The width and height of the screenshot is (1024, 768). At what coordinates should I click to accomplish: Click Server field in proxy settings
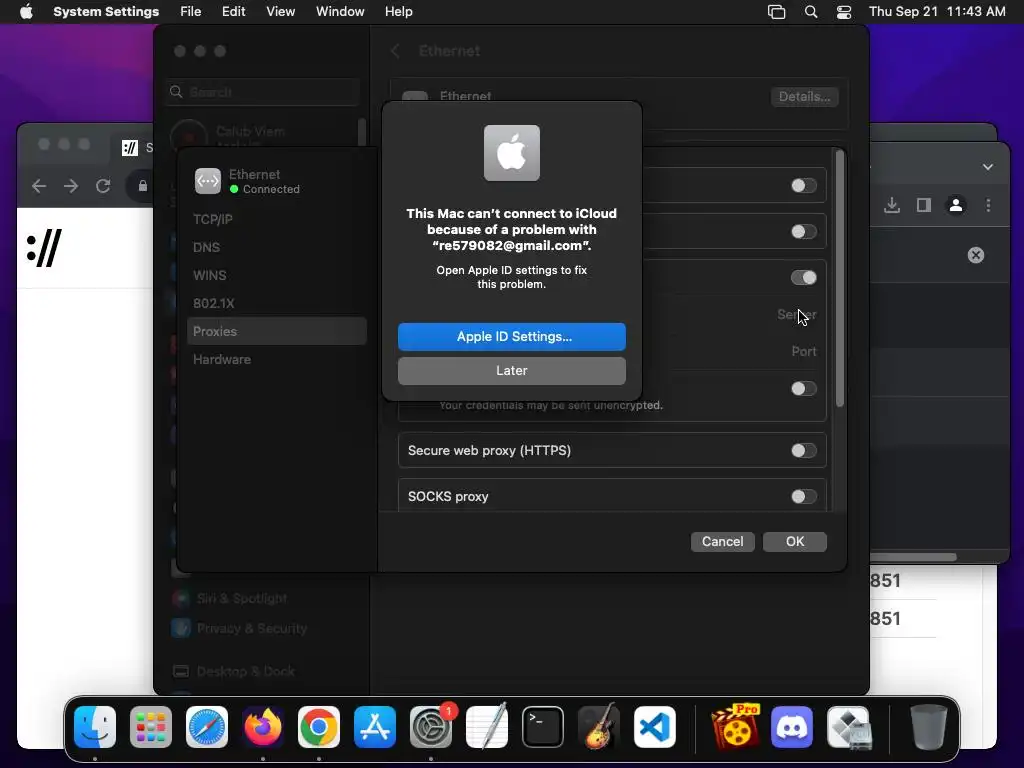click(797, 315)
